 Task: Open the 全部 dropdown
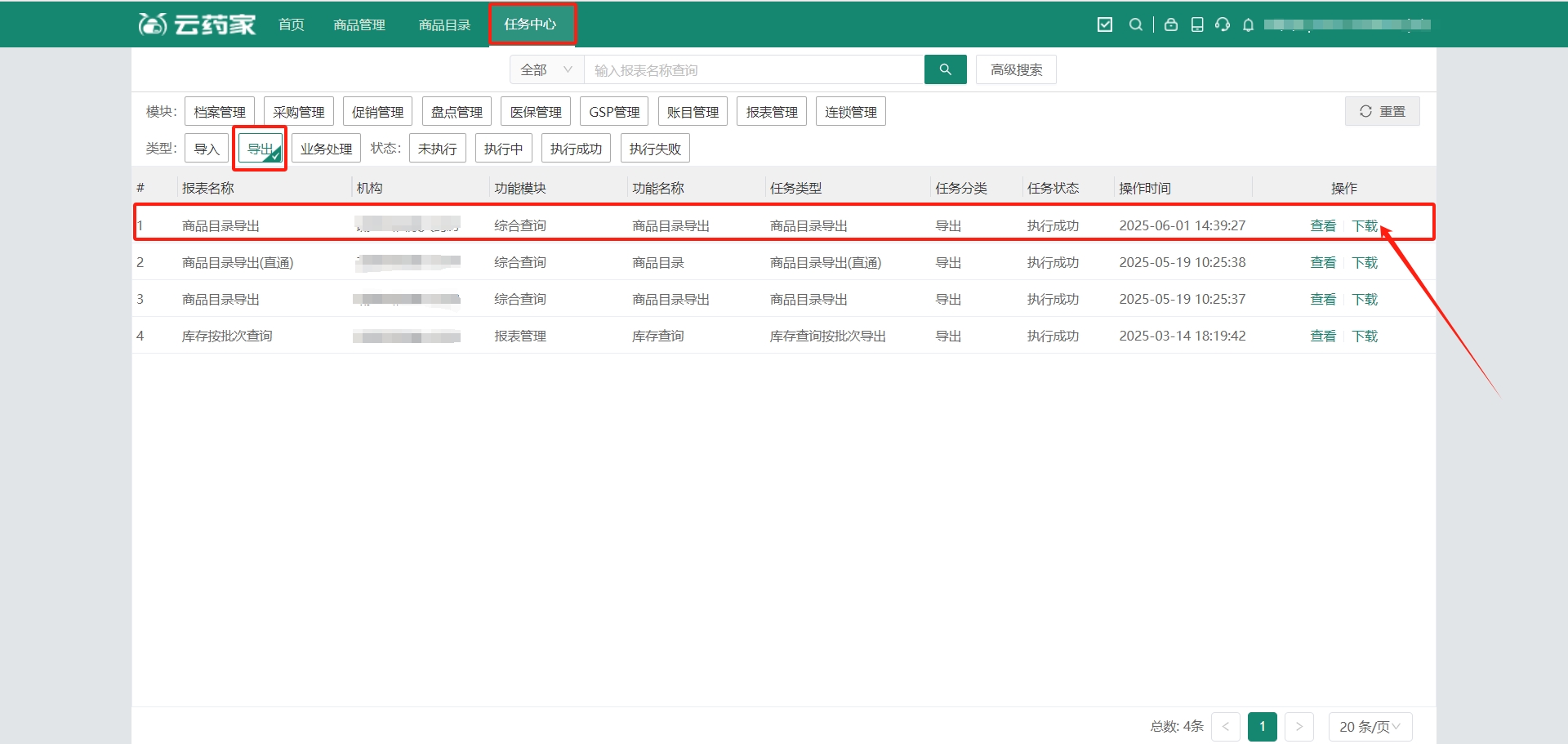[547, 69]
